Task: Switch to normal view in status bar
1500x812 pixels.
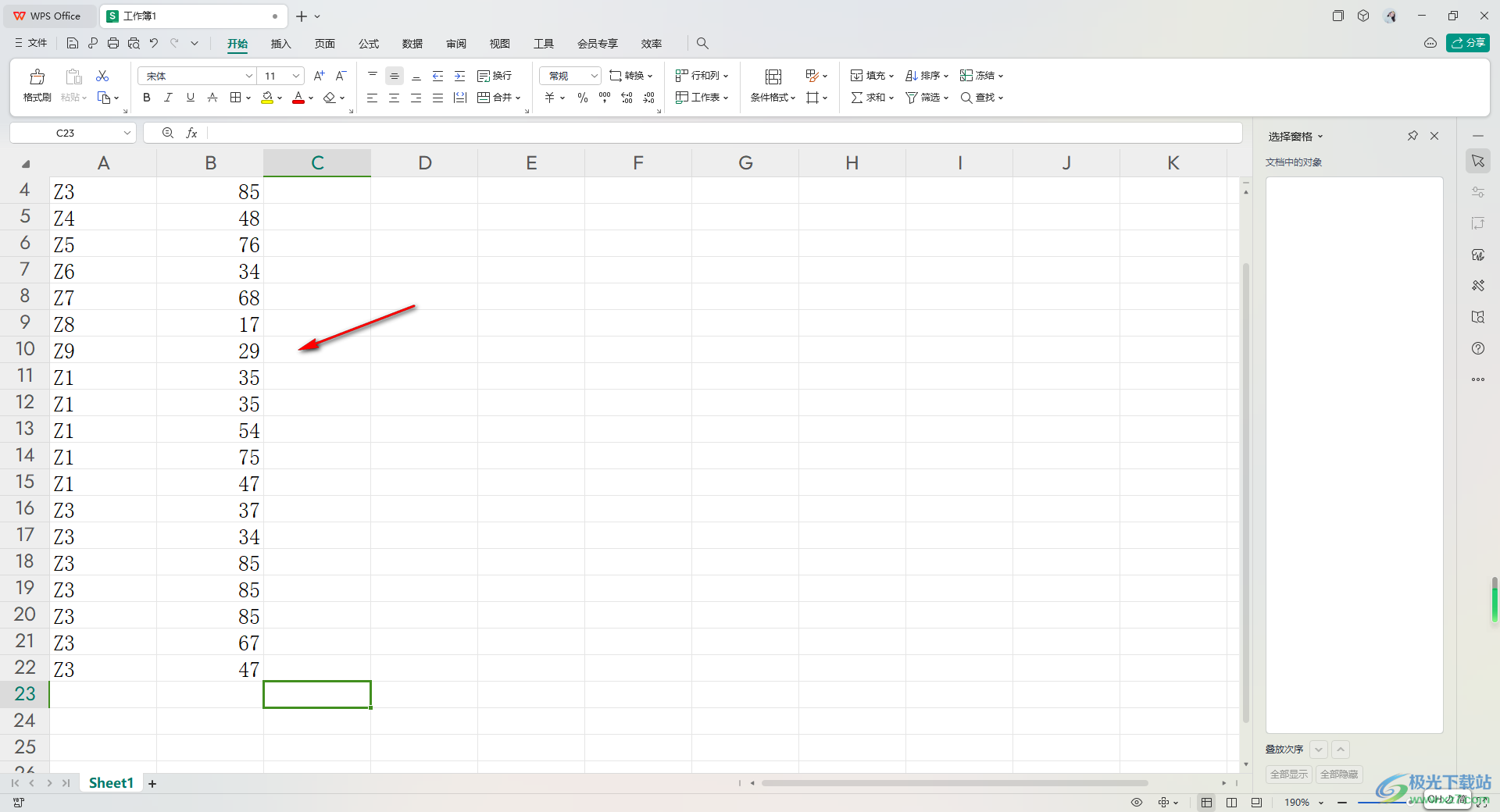Action: click(x=1207, y=803)
